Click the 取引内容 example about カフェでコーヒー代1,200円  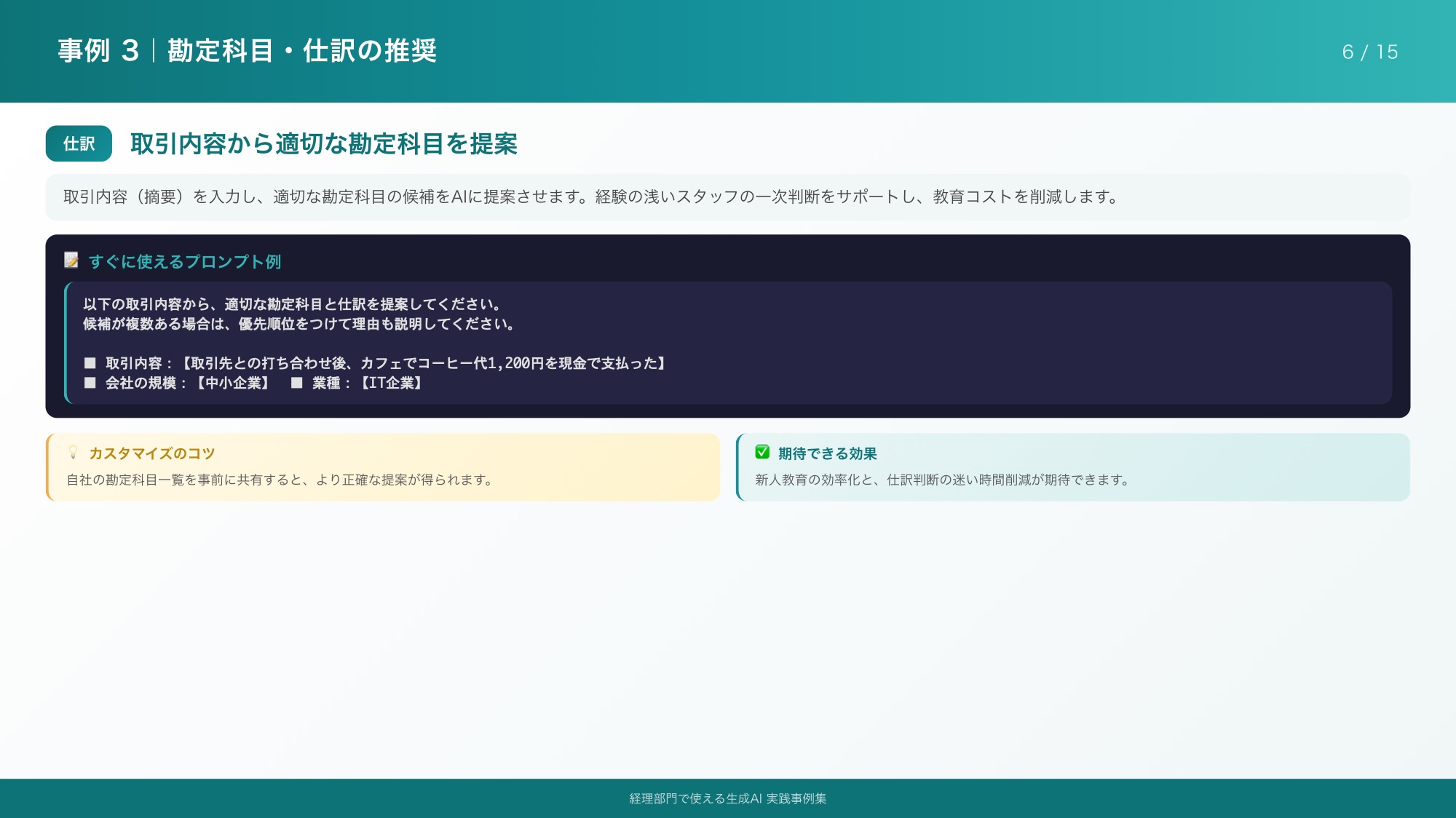click(x=386, y=363)
